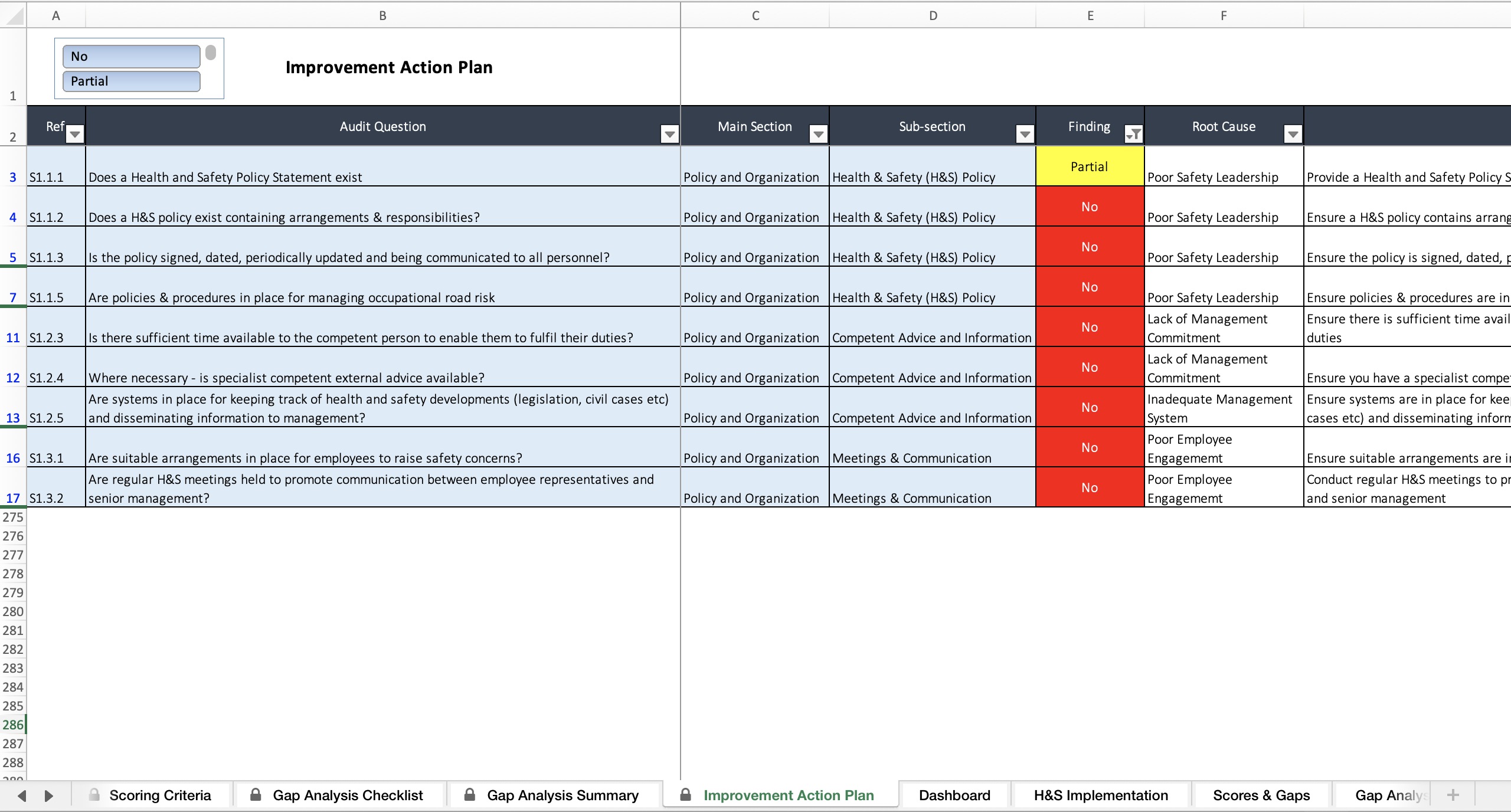The width and height of the screenshot is (1511, 812).
Task: Open the active Finding filter dropdown
Action: [1134, 135]
